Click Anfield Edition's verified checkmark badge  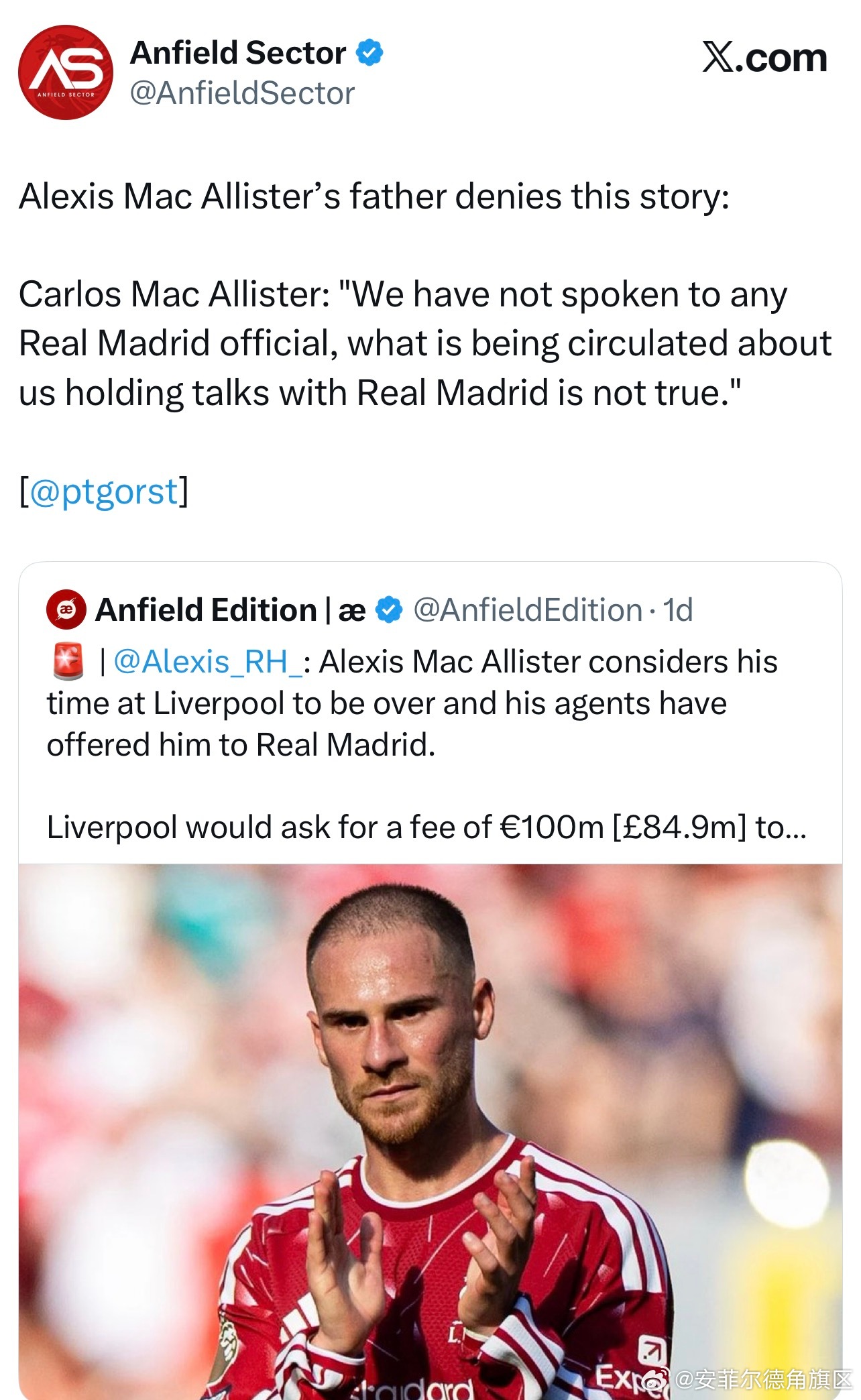click(x=389, y=610)
